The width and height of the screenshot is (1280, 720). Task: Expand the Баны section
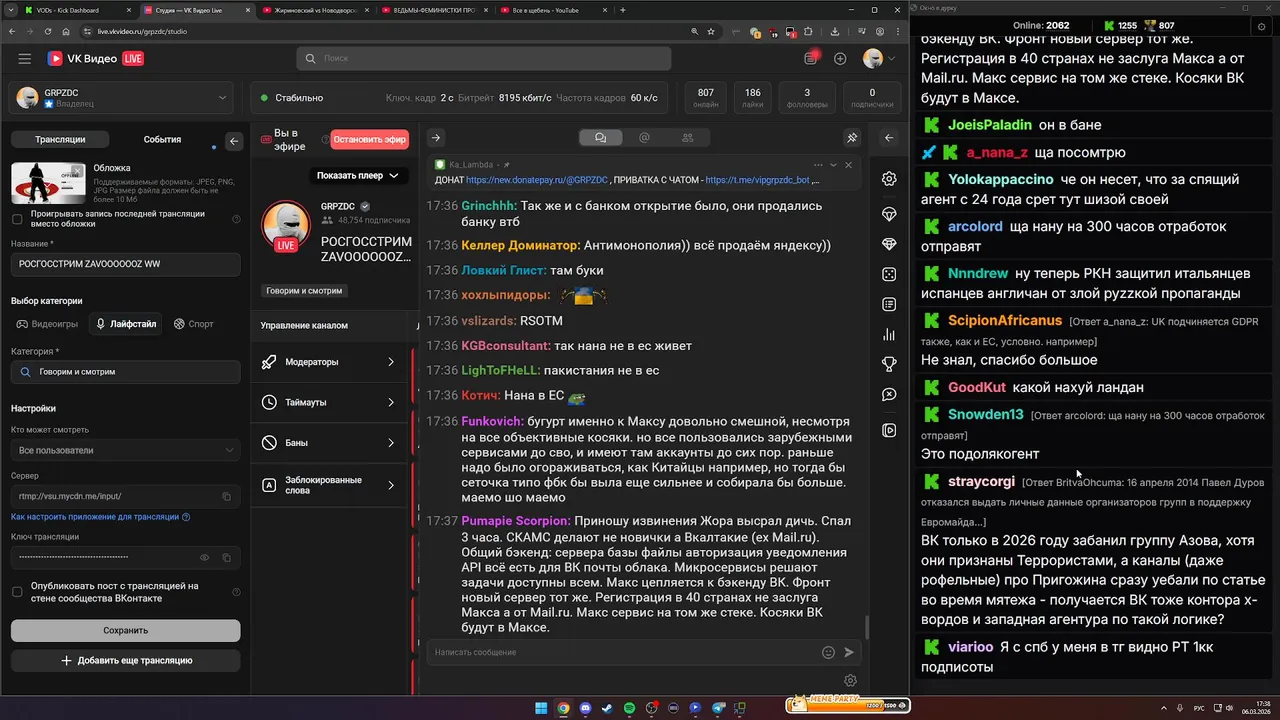coord(330,442)
